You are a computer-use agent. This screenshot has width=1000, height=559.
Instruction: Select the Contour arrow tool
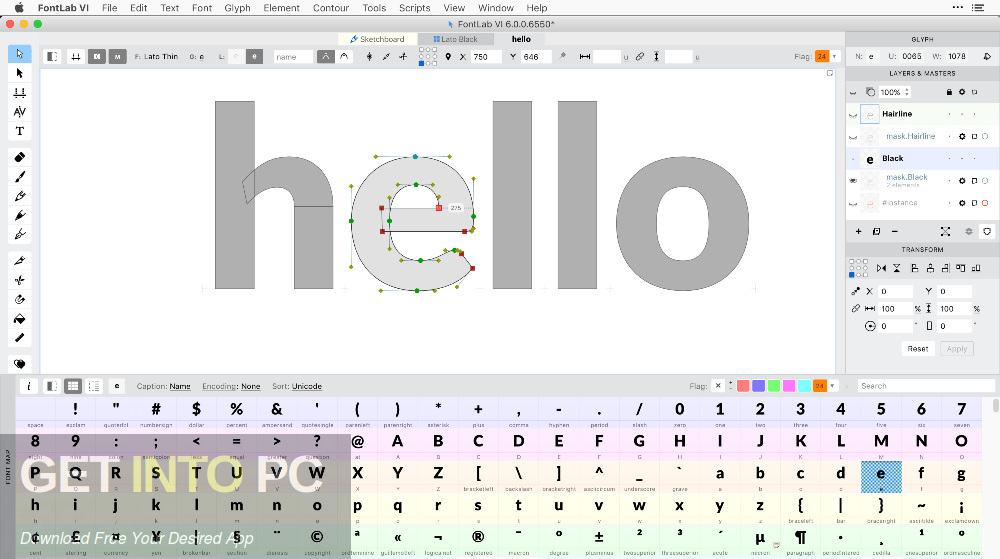pyautogui.click(x=20, y=54)
